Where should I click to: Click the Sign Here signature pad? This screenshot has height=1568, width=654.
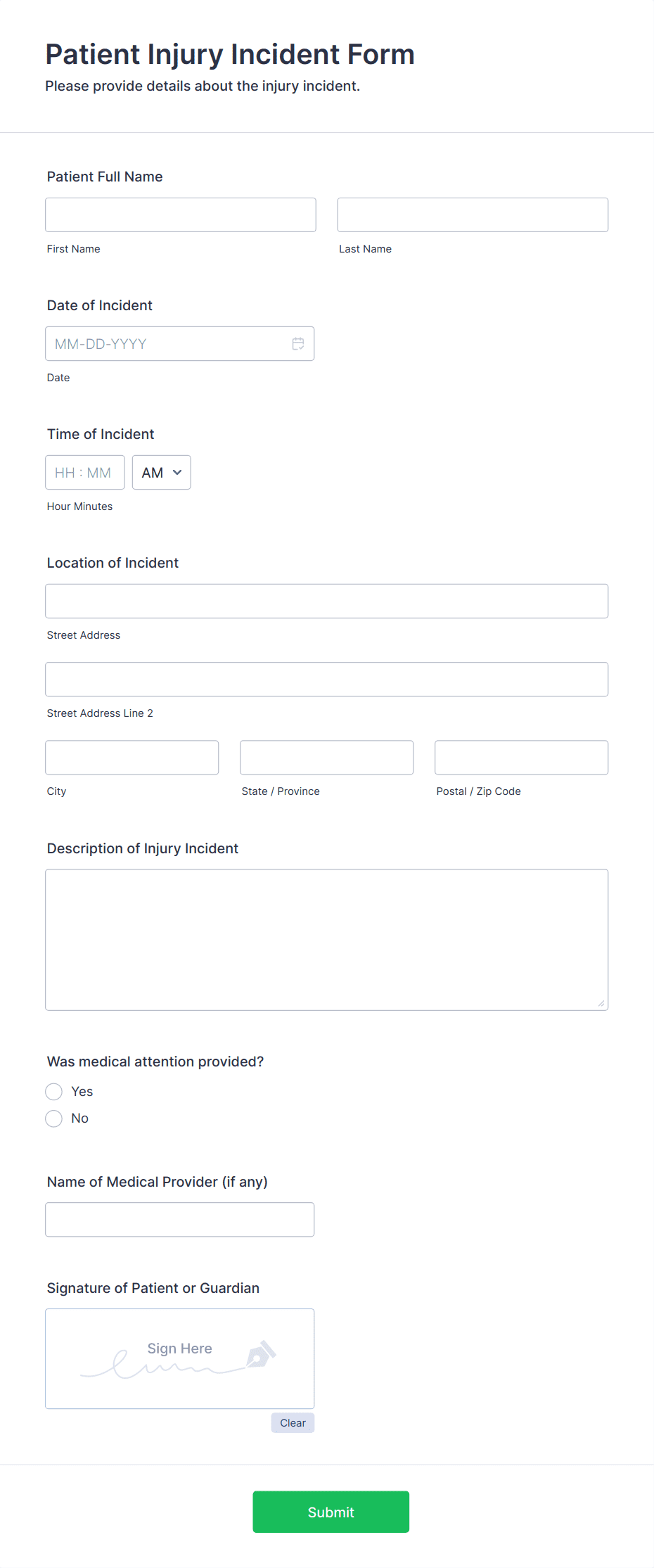click(180, 1359)
